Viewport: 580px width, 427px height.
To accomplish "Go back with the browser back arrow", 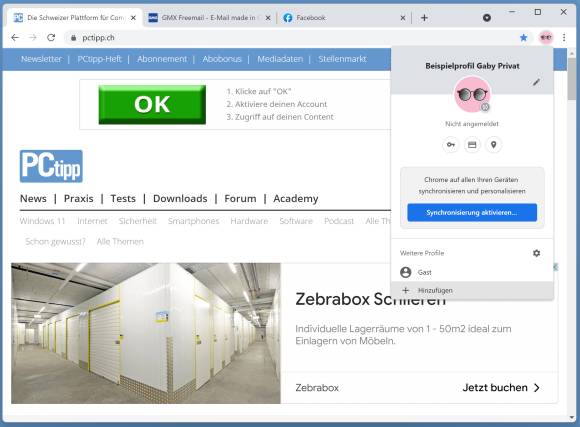I will (x=15, y=38).
